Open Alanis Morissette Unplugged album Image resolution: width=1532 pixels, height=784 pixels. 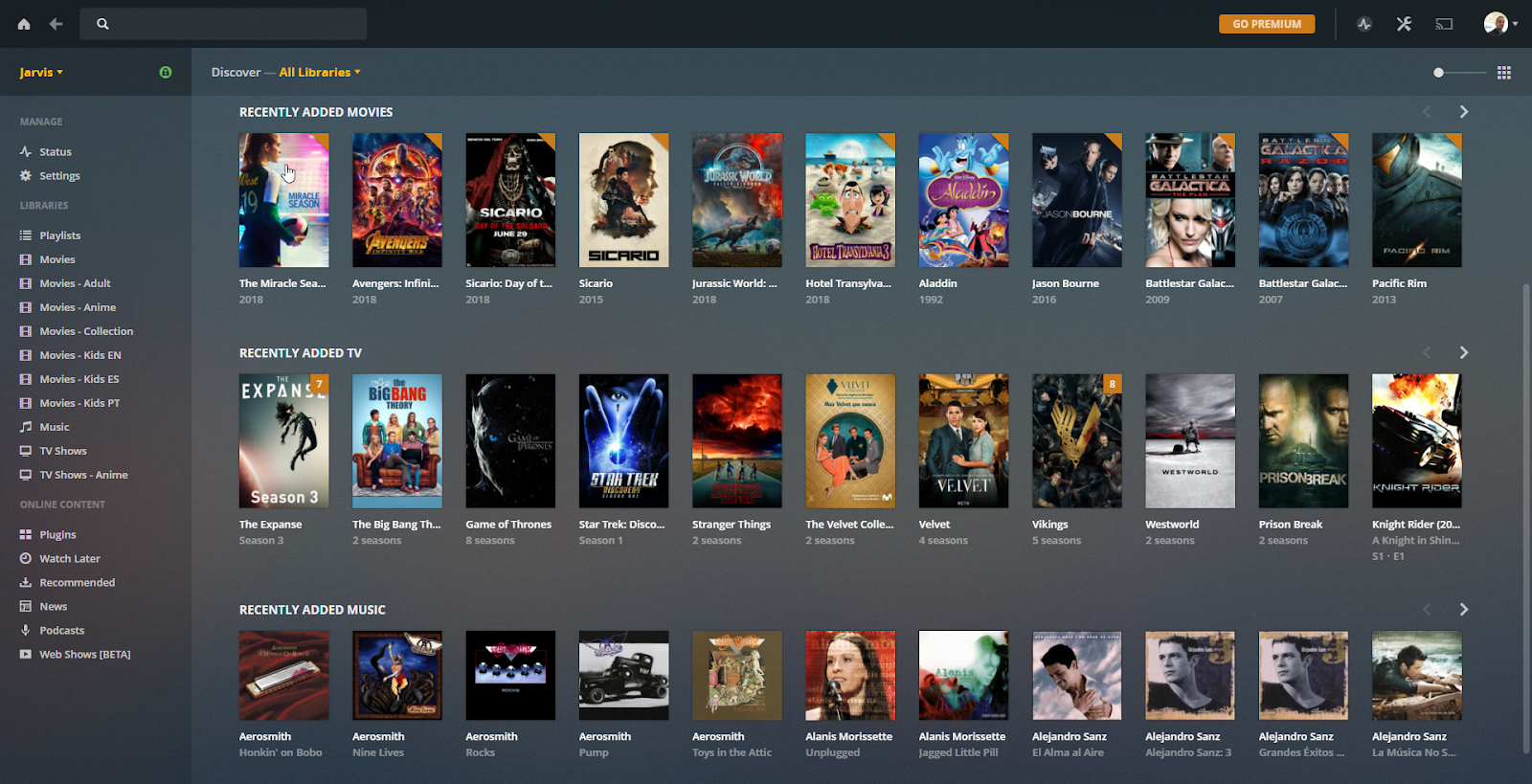tap(850, 675)
